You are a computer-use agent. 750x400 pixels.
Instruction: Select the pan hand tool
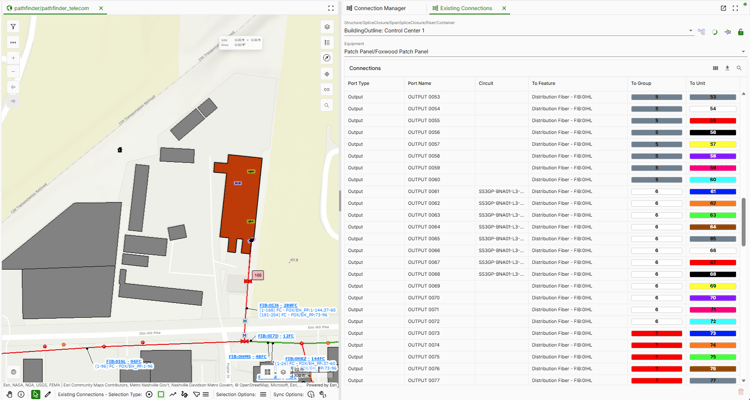[10, 394]
